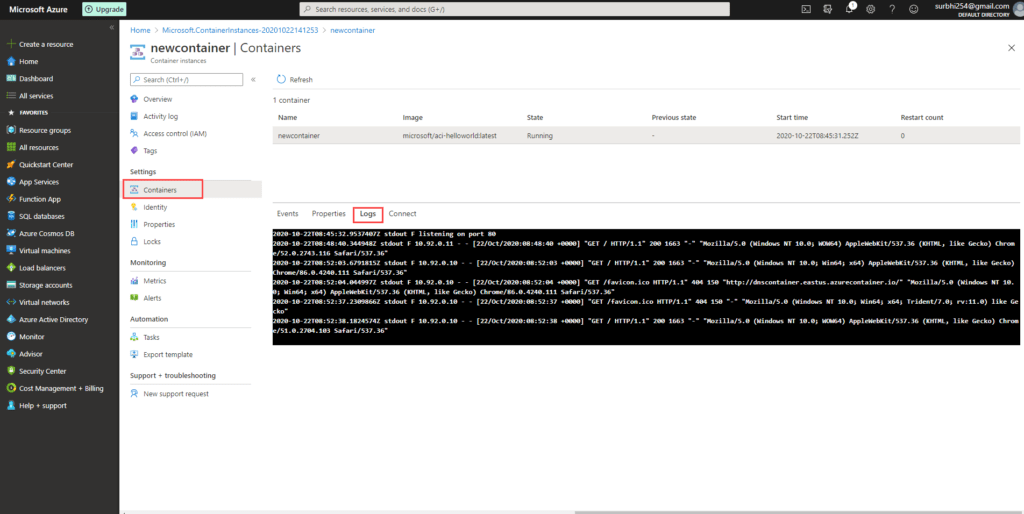
Task: Click the Refresh icon in containers toolbar
Action: [281, 79]
